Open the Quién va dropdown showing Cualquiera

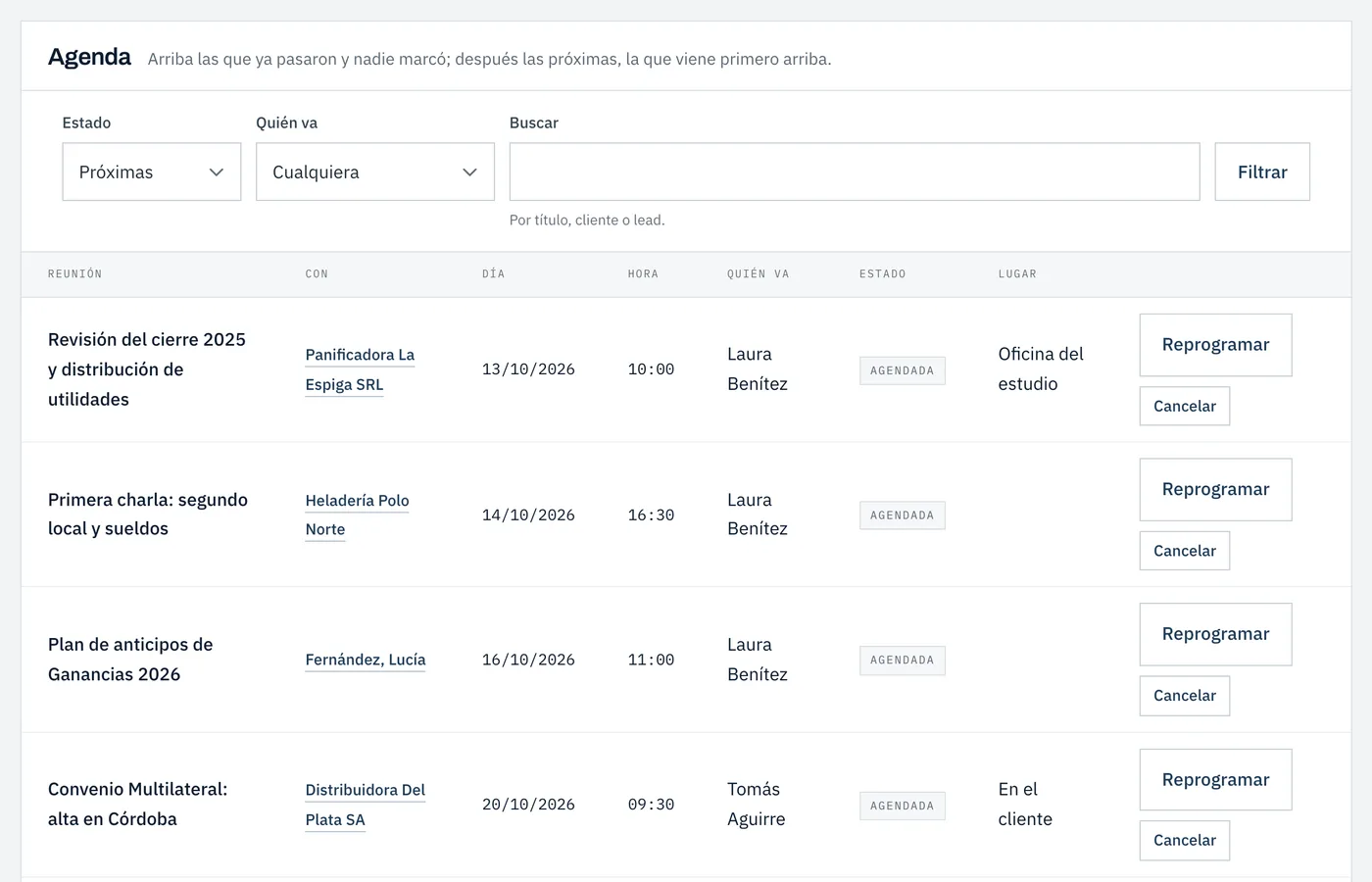375,171
